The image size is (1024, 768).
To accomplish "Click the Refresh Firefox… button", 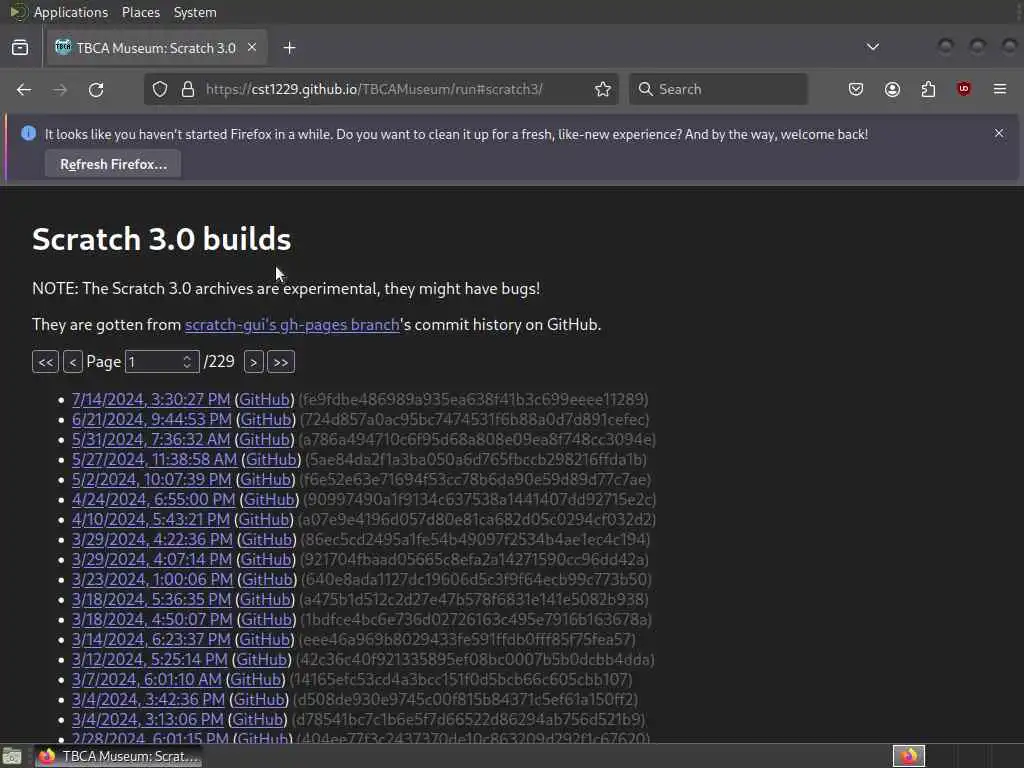I will (x=113, y=164).
